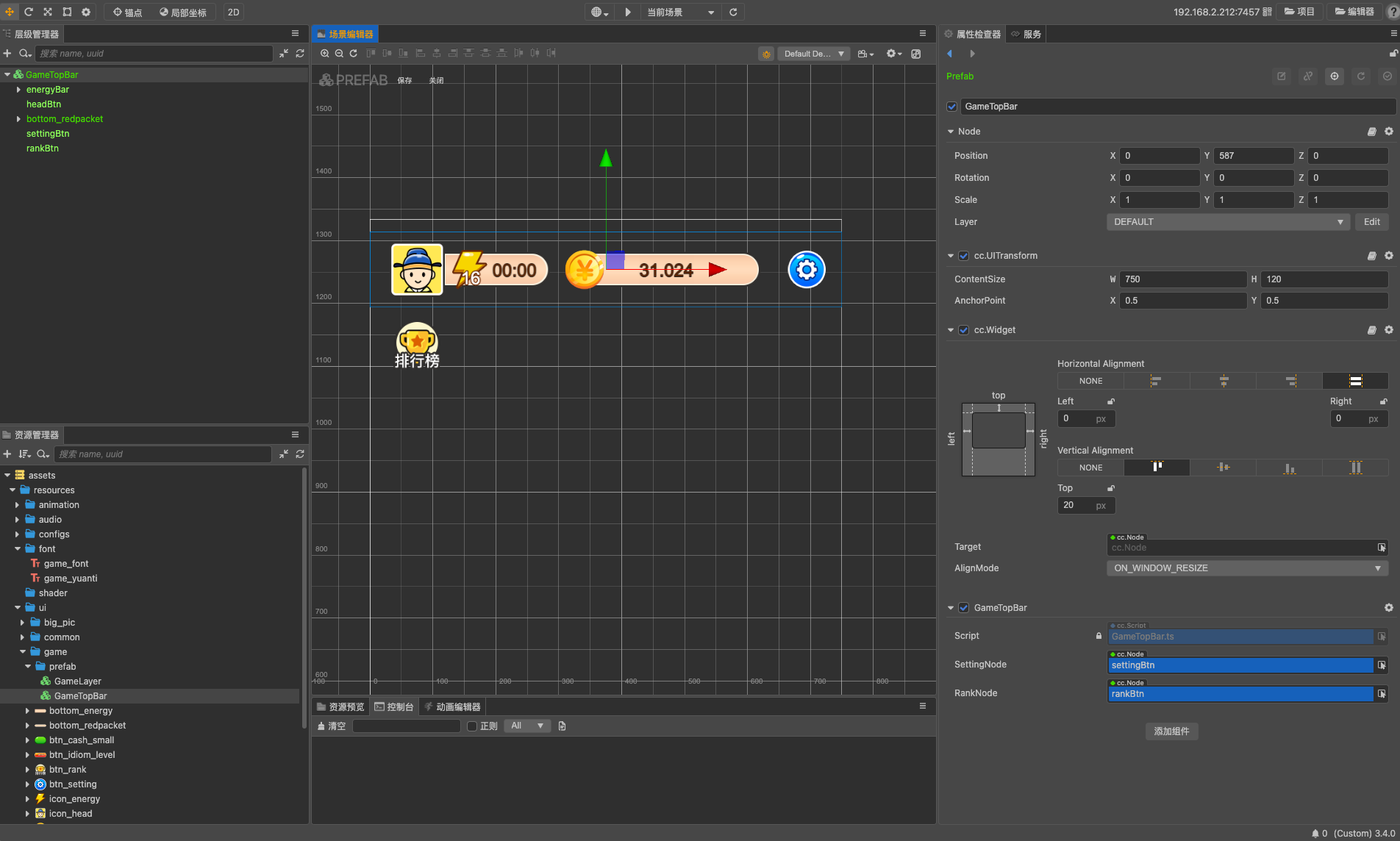The height and width of the screenshot is (841, 1400).
Task: Open the cc.UITransform help document icon
Action: tap(1371, 256)
